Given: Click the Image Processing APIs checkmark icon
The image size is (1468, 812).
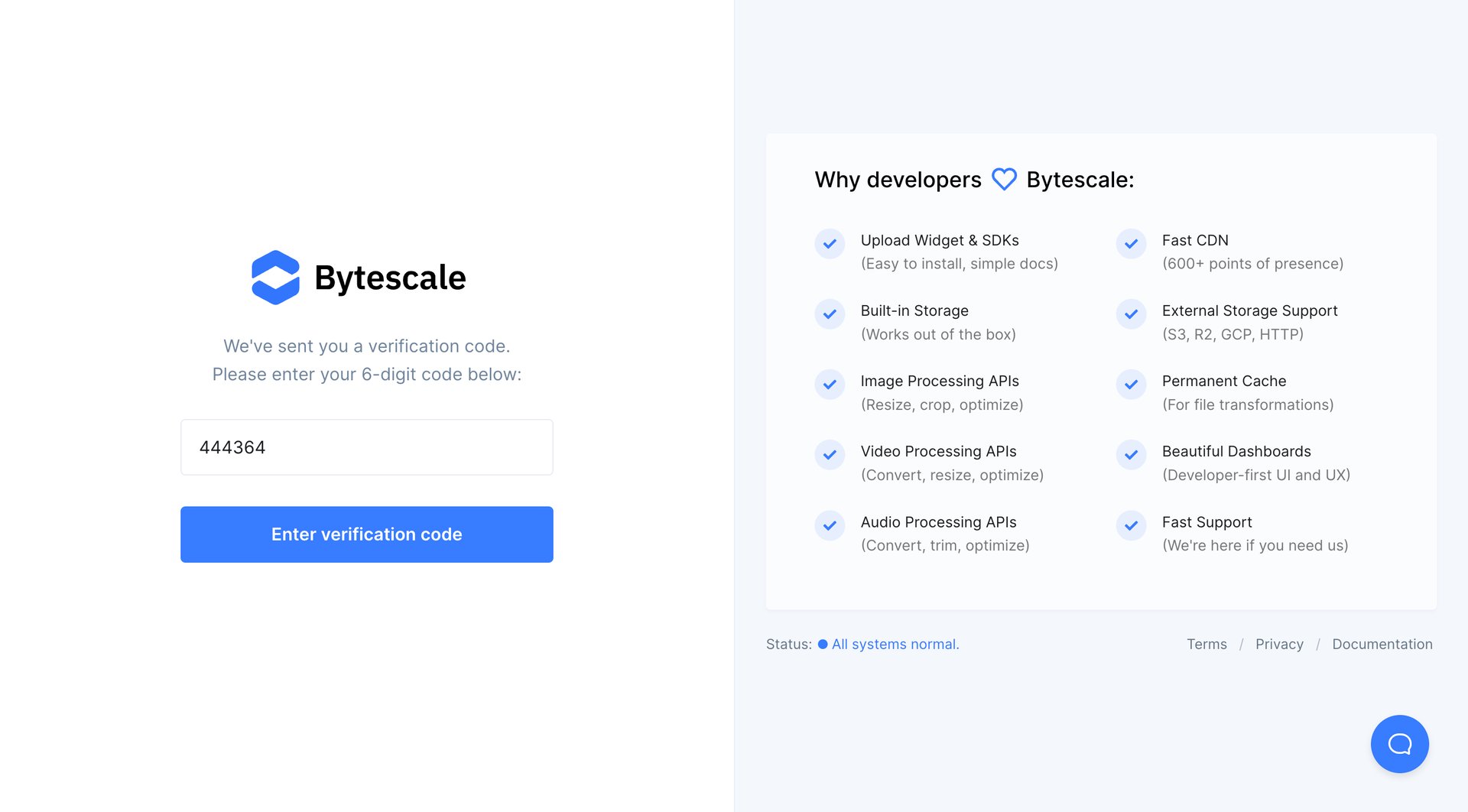Looking at the screenshot, I should 829,385.
